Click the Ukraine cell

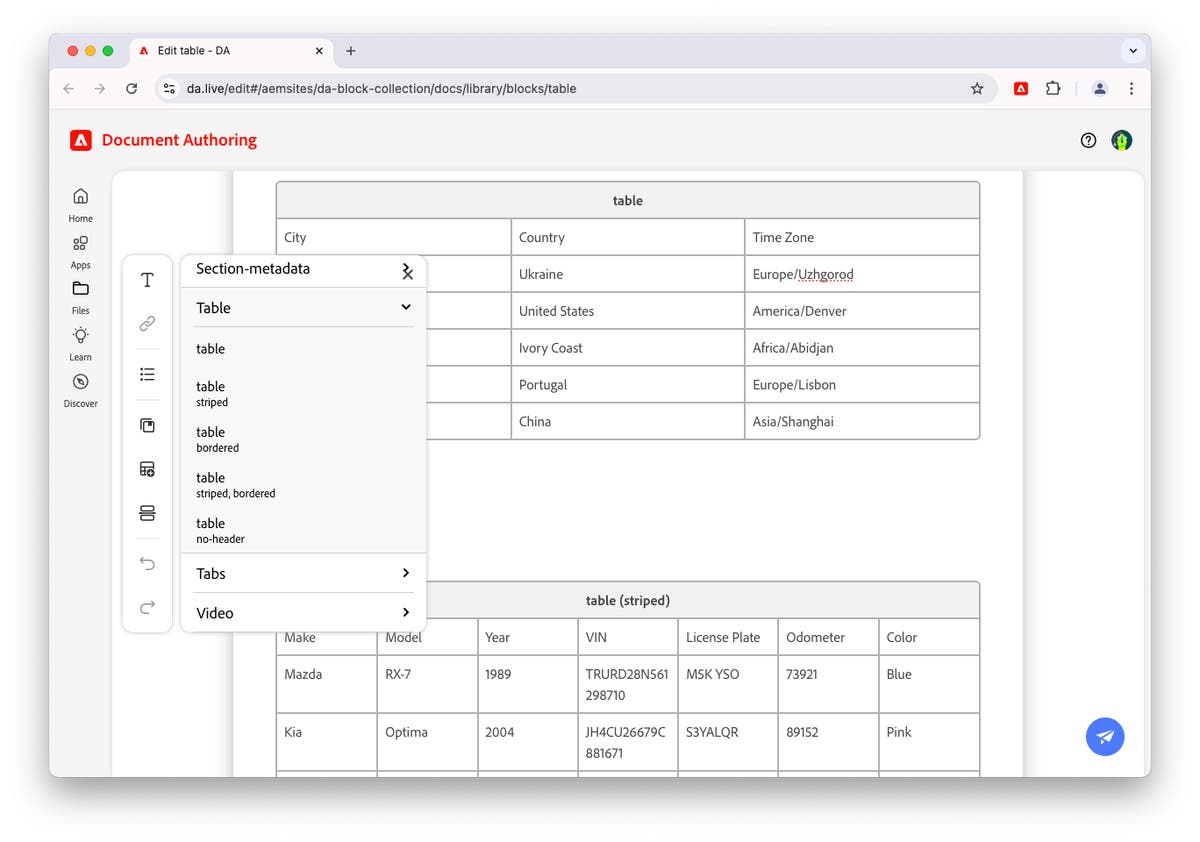coord(628,274)
